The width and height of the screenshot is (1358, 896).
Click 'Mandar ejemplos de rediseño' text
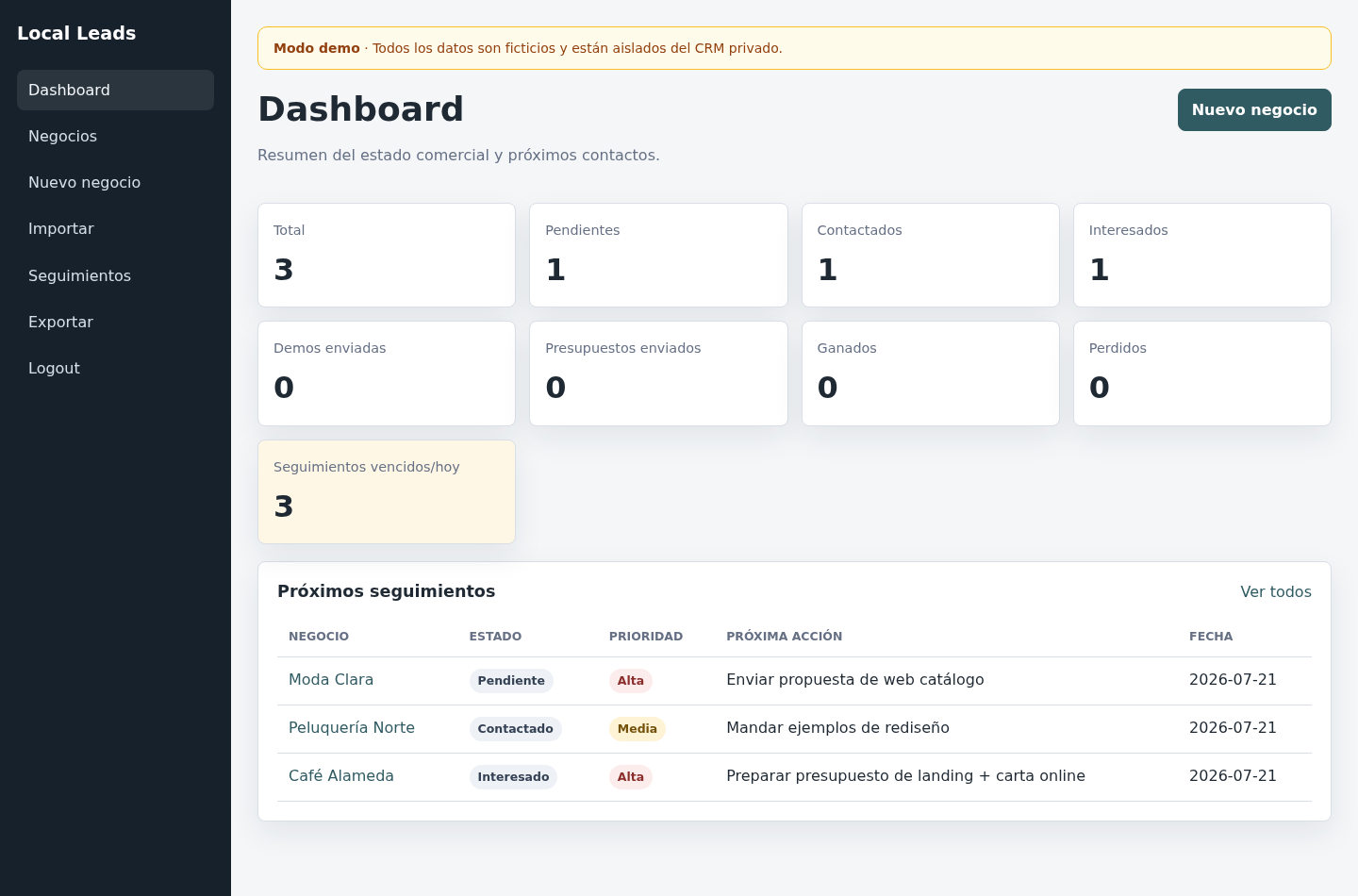click(837, 727)
